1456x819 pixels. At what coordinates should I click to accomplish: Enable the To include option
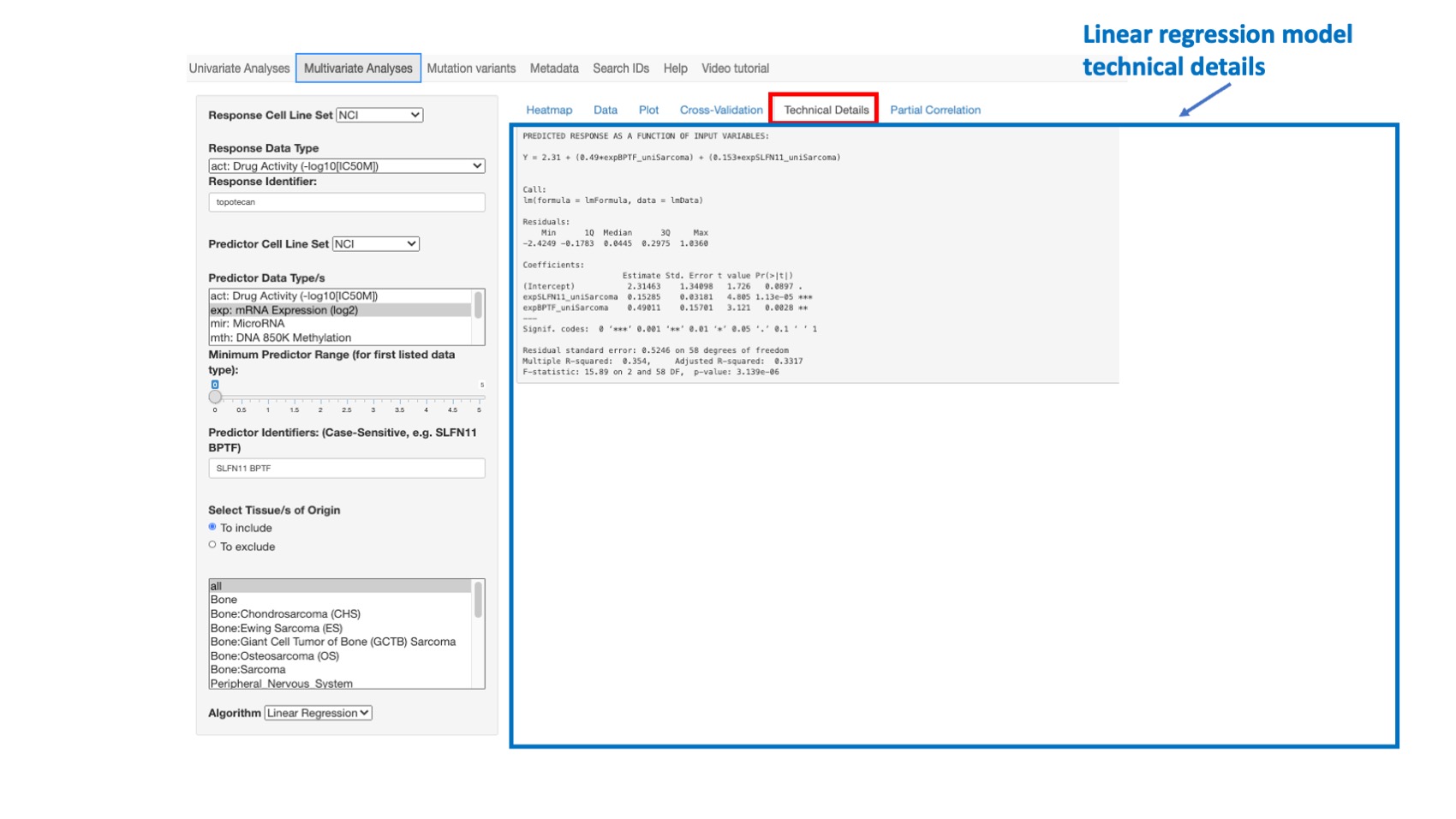[212, 527]
